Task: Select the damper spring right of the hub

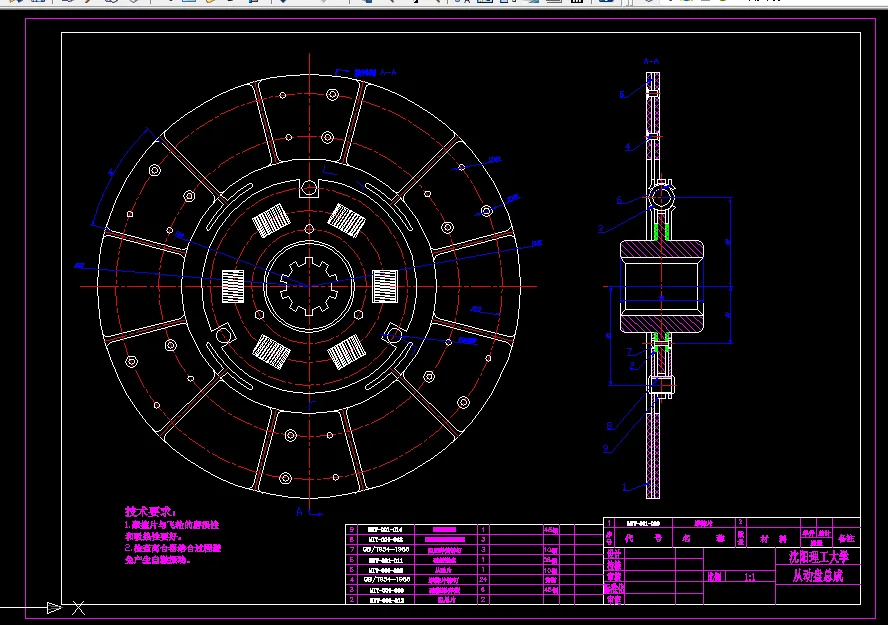Action: [385, 286]
